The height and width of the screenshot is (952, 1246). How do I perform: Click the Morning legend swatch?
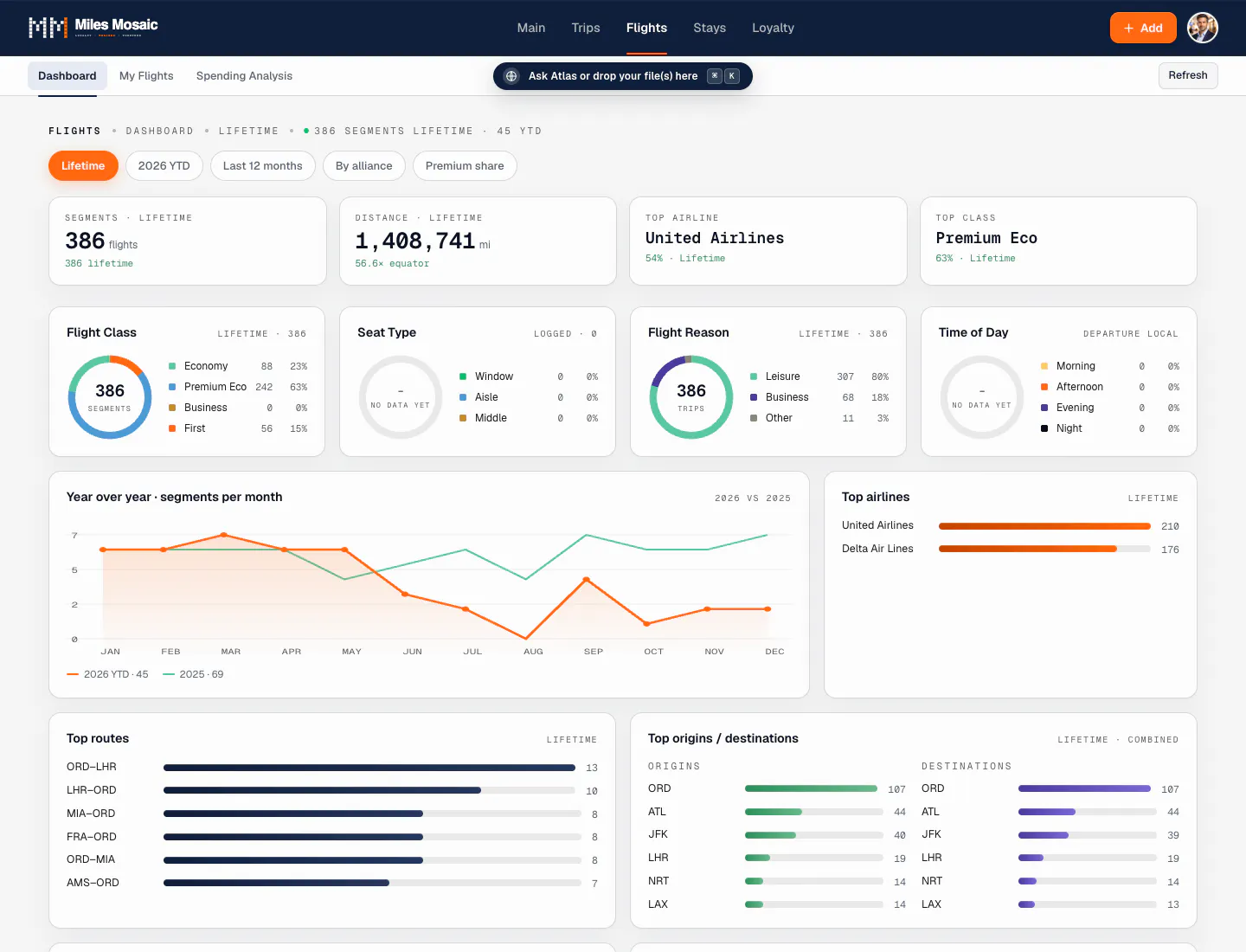(1044, 366)
